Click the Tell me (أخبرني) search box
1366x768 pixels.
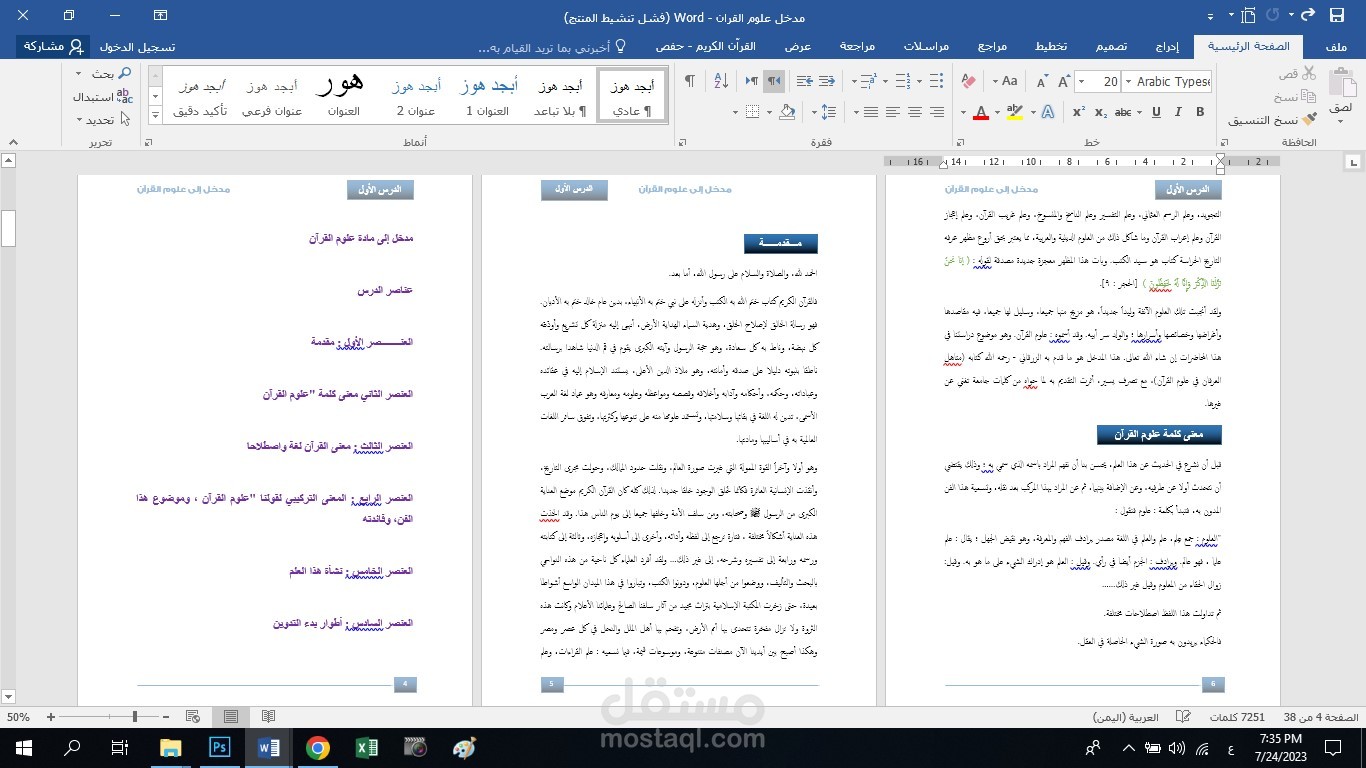(553, 47)
